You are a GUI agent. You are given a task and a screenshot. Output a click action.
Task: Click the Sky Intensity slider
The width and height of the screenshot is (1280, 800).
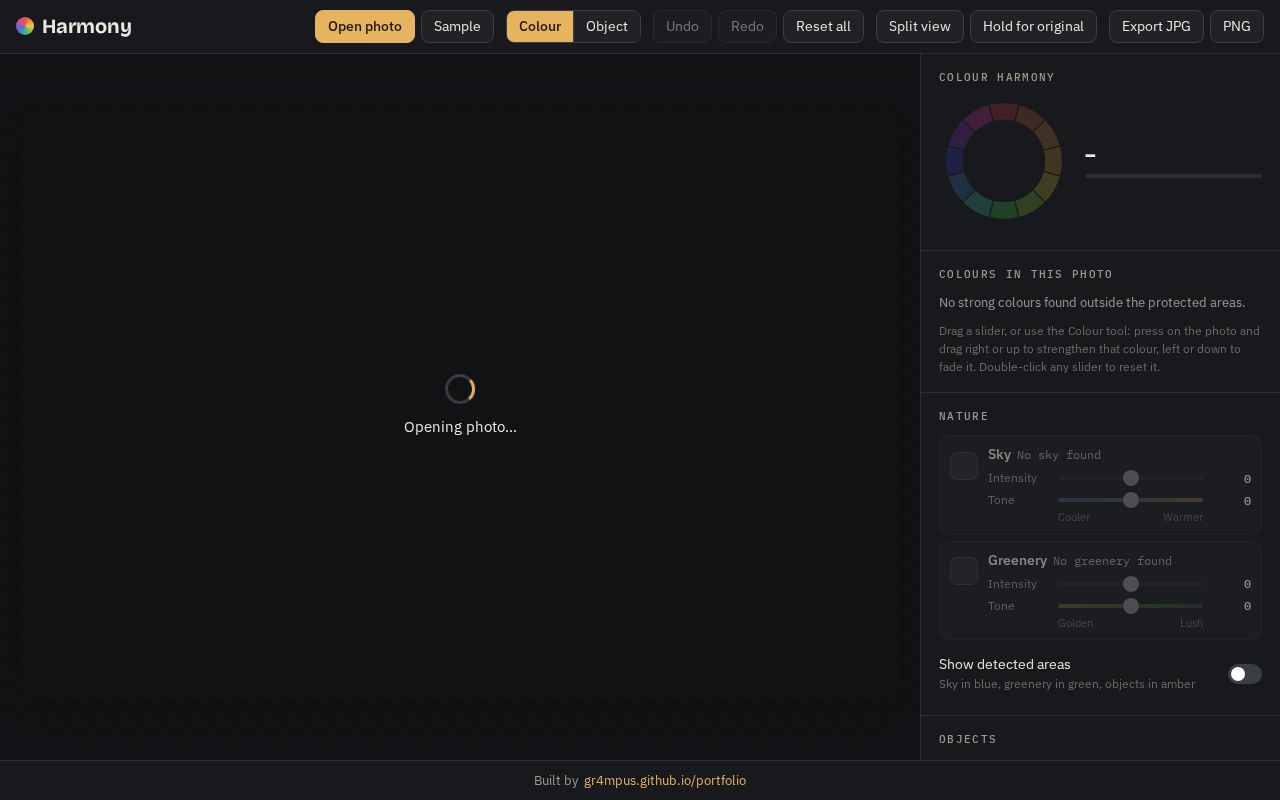[x=1130, y=478]
